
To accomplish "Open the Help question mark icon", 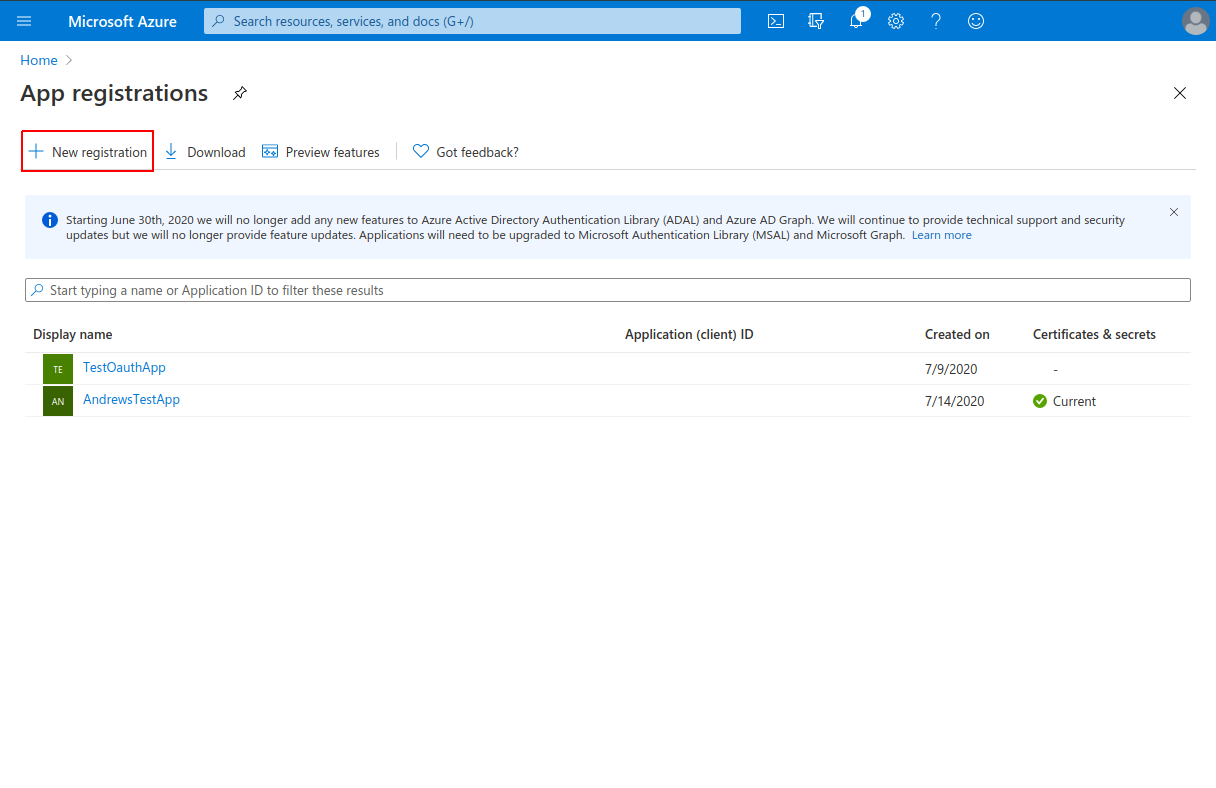I will [x=936, y=21].
